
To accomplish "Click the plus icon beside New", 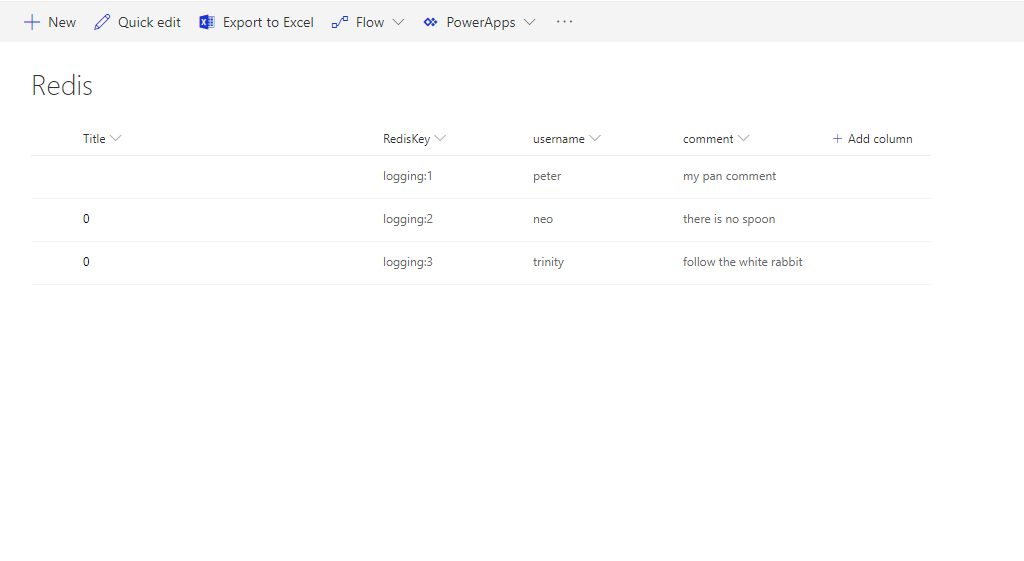I will [x=32, y=22].
